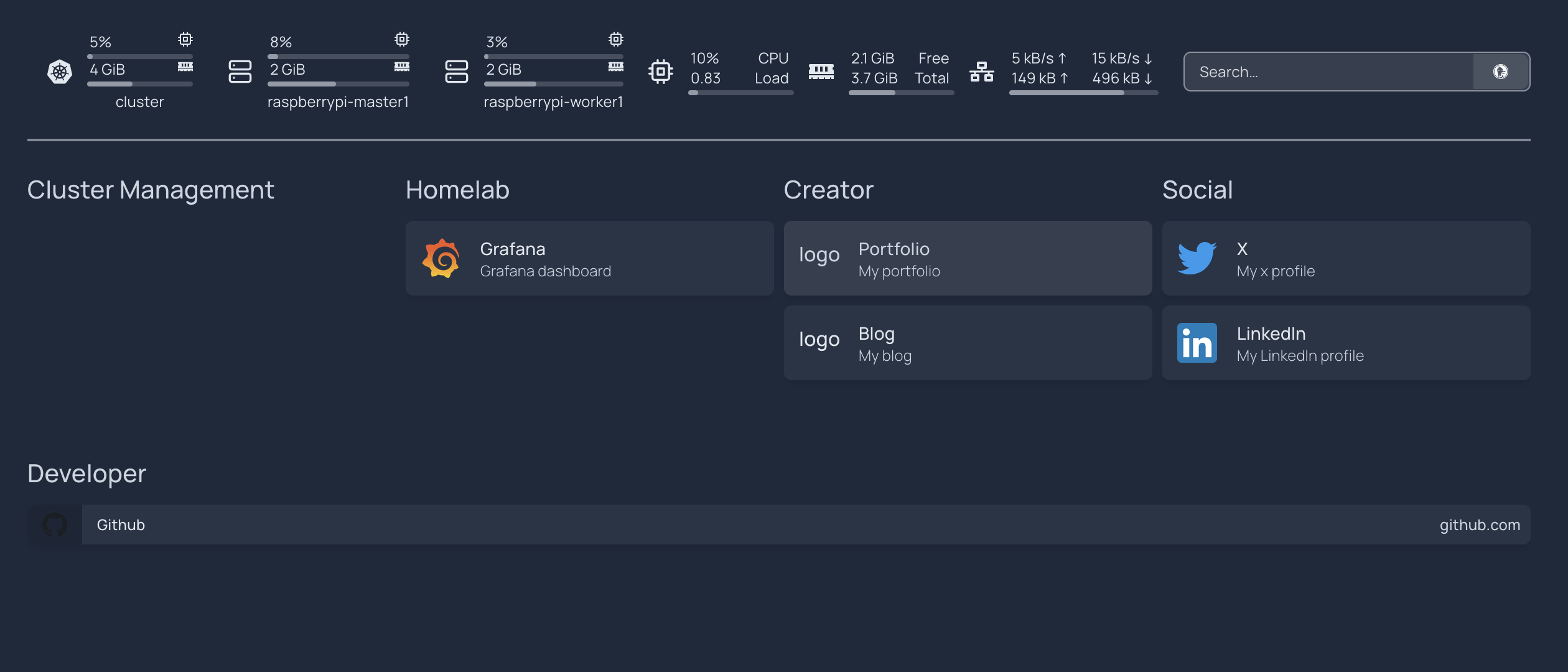This screenshot has width=1568, height=672.
Task: Click the memory RAM icon beside Free Total
Action: (x=821, y=72)
